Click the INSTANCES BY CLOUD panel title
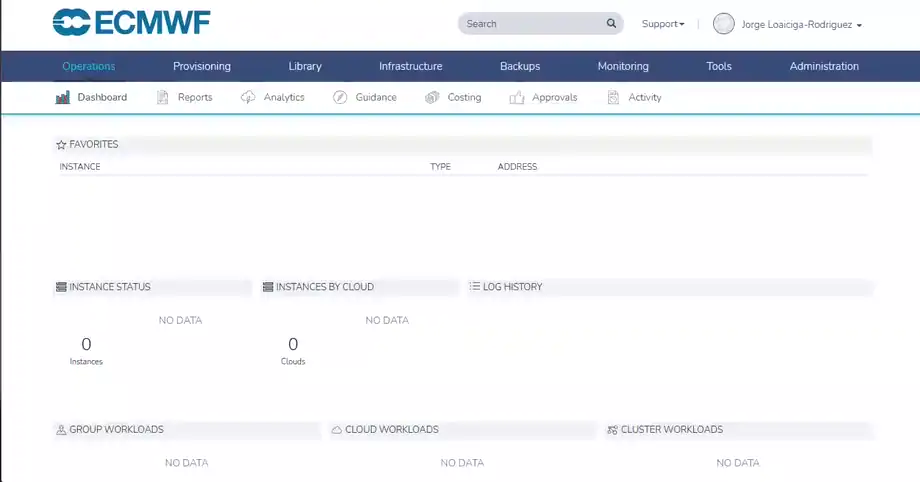This screenshot has width=920, height=482. tap(324, 287)
